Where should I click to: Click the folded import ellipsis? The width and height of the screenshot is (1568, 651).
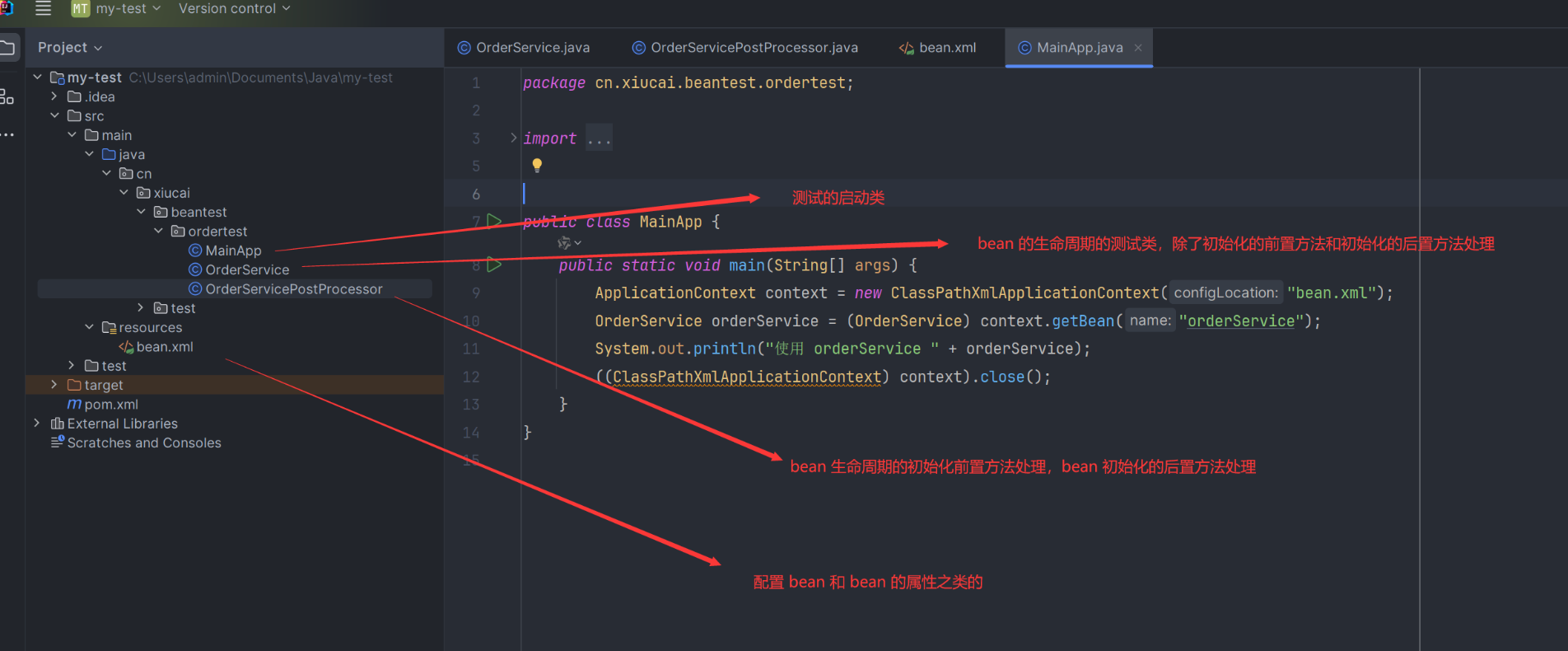(599, 138)
